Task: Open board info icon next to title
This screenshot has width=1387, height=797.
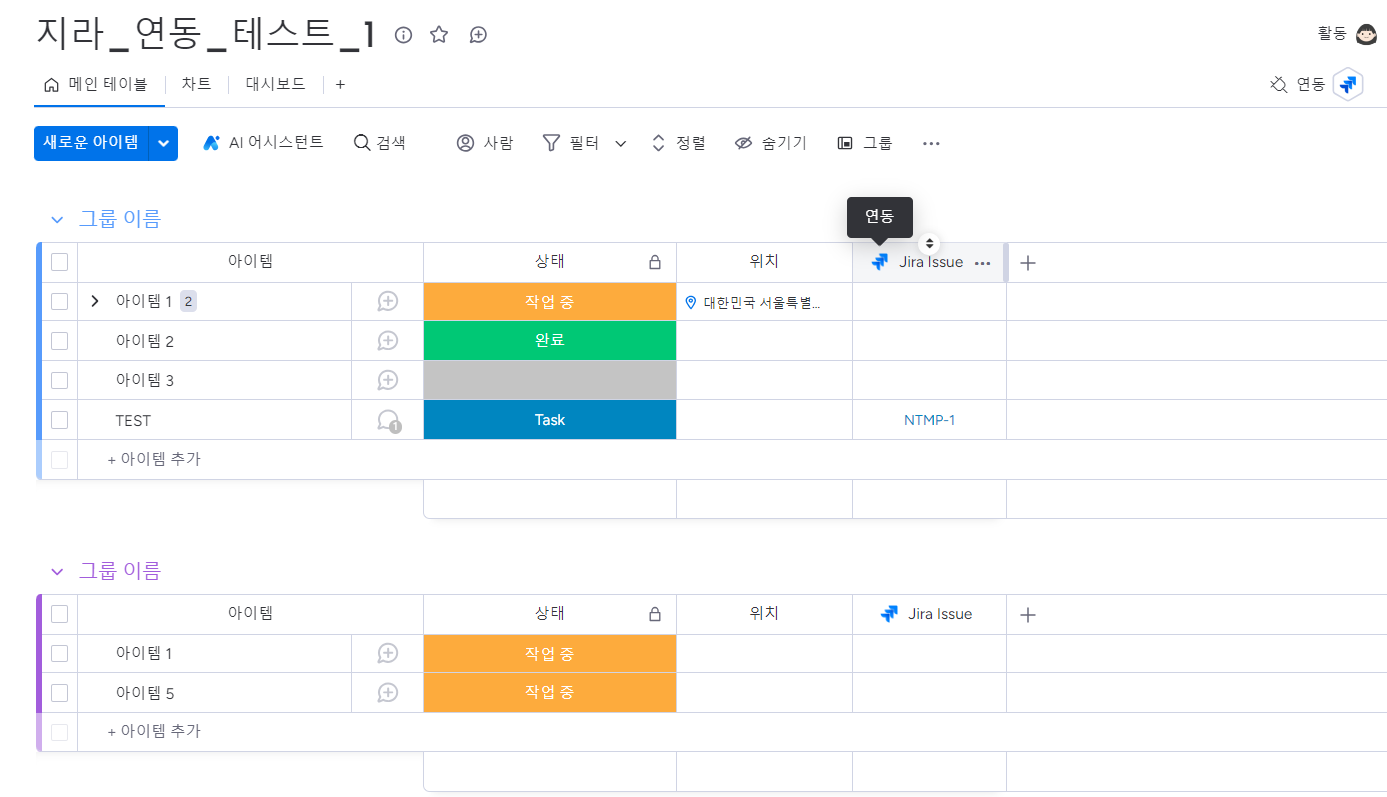Action: (x=403, y=35)
